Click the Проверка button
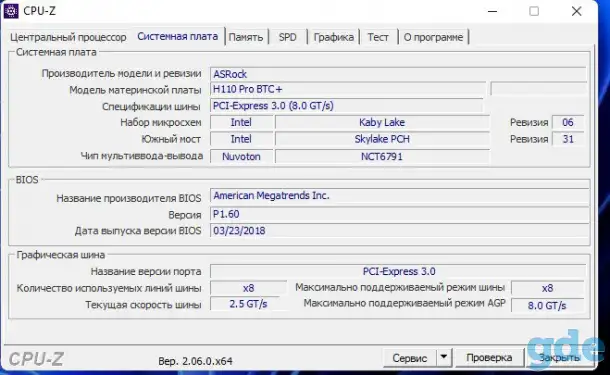Image resolution: width=610 pixels, height=375 pixels. click(x=489, y=357)
